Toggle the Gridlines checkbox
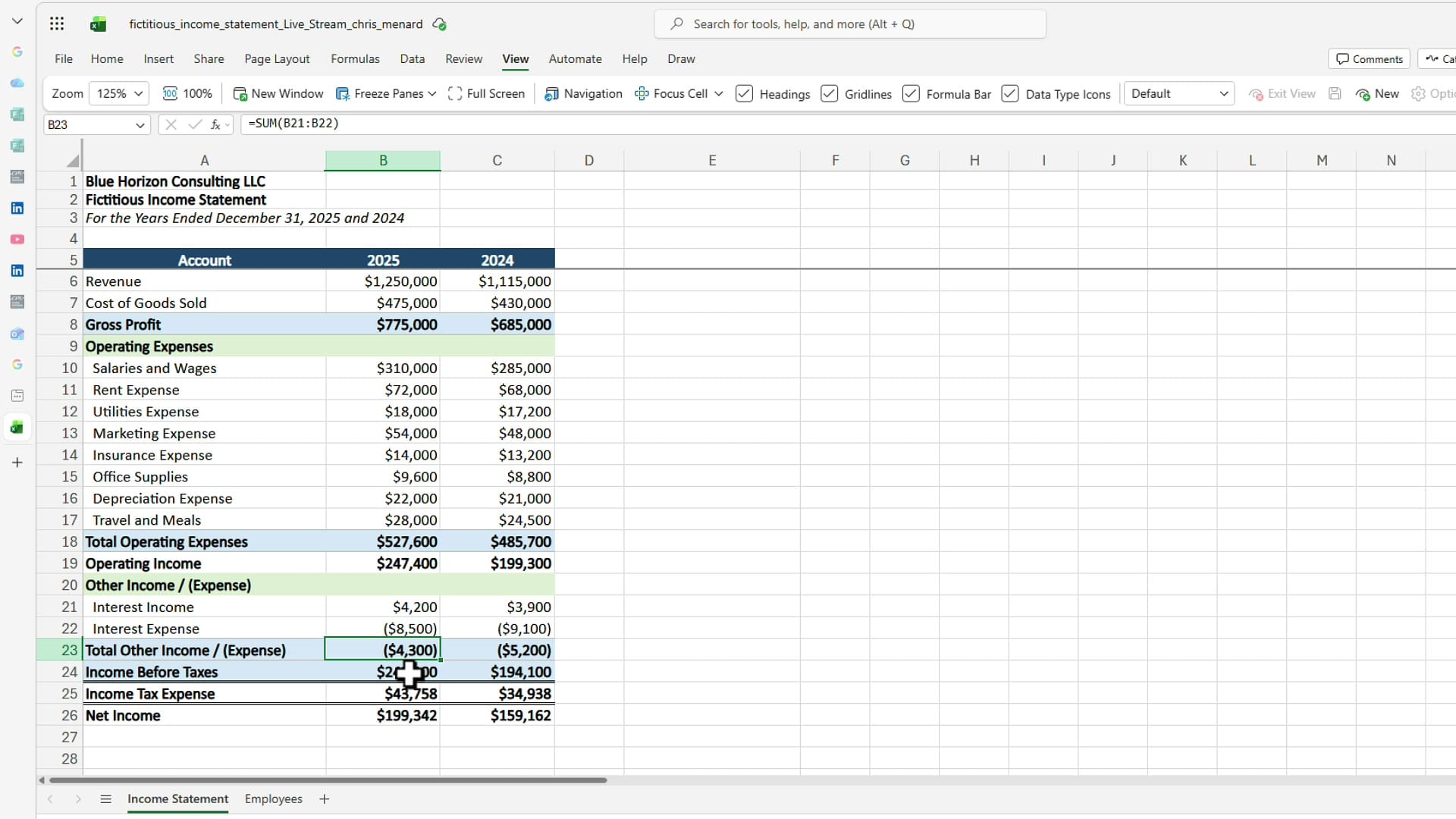Viewport: 1456px width, 819px height. point(830,93)
